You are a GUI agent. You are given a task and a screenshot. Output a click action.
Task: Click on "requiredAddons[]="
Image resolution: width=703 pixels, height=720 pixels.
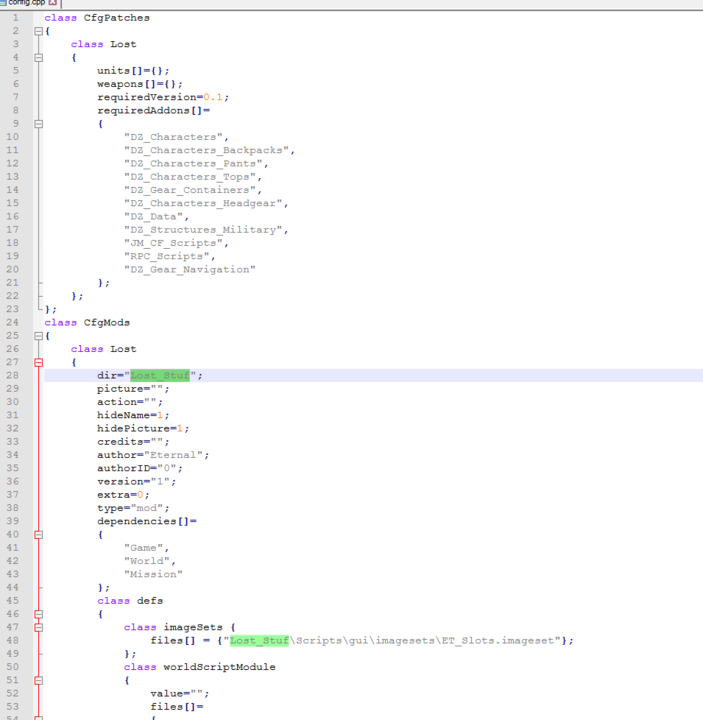[x=153, y=111]
